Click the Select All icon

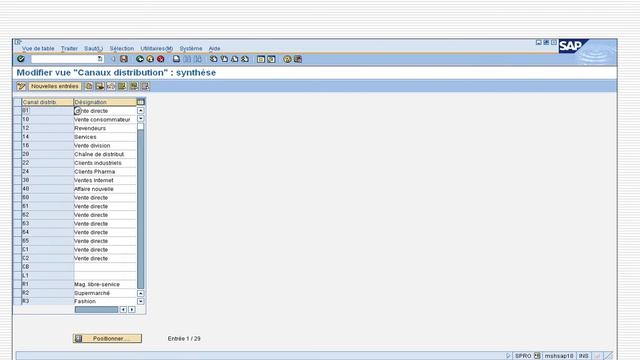122,86
